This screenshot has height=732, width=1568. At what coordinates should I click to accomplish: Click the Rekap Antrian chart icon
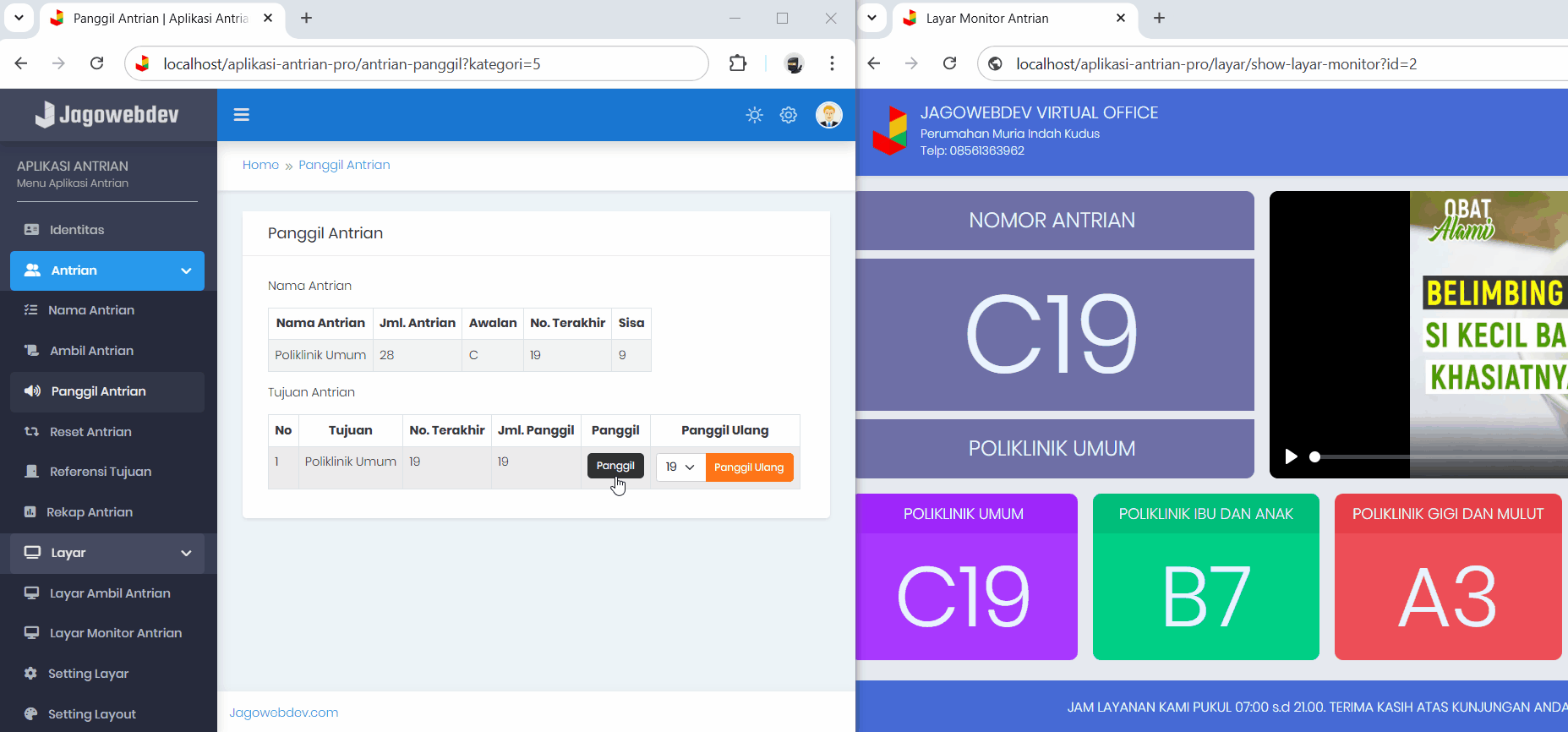[x=30, y=512]
